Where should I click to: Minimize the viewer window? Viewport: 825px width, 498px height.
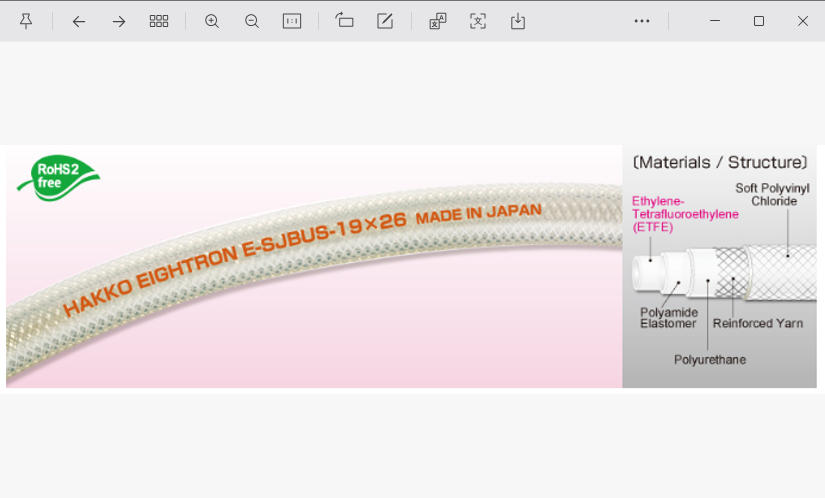[715, 21]
